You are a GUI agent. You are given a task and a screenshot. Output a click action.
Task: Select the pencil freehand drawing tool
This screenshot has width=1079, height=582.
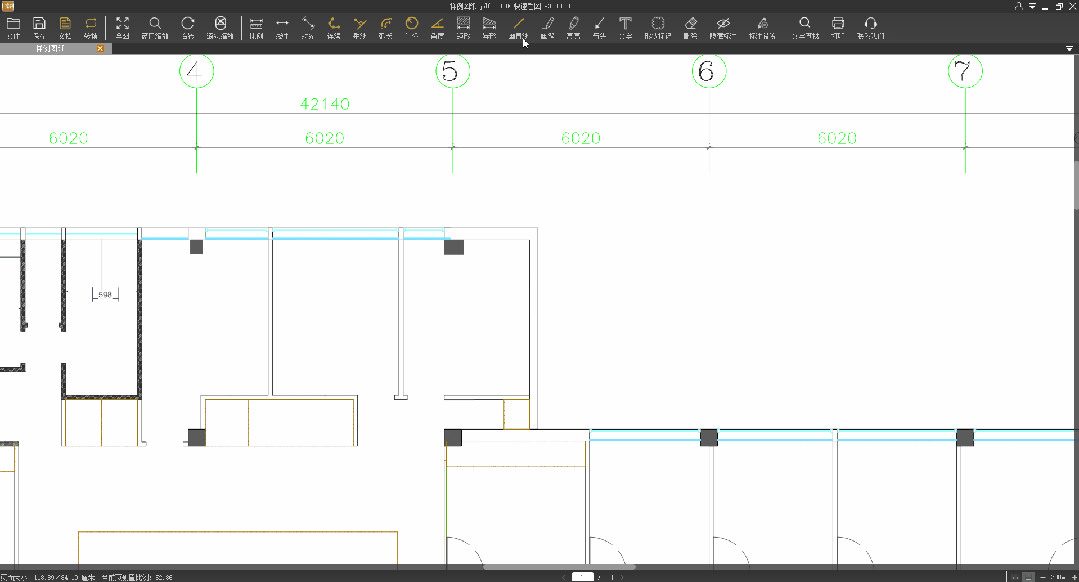pyautogui.click(x=548, y=28)
